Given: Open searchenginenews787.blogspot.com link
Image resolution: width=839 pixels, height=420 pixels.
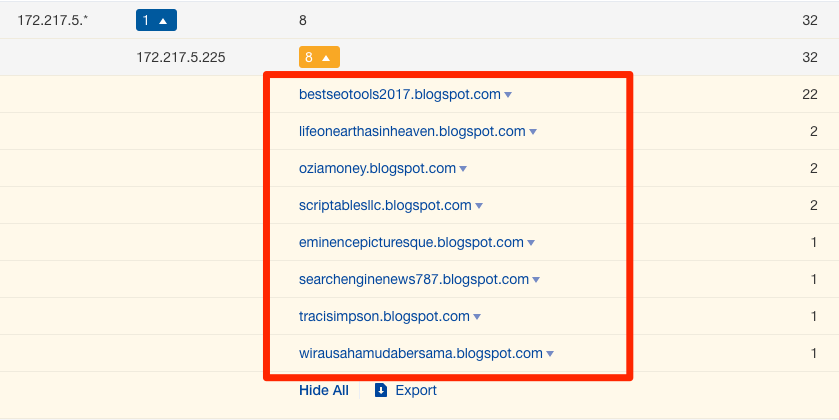Looking at the screenshot, I should (414, 279).
